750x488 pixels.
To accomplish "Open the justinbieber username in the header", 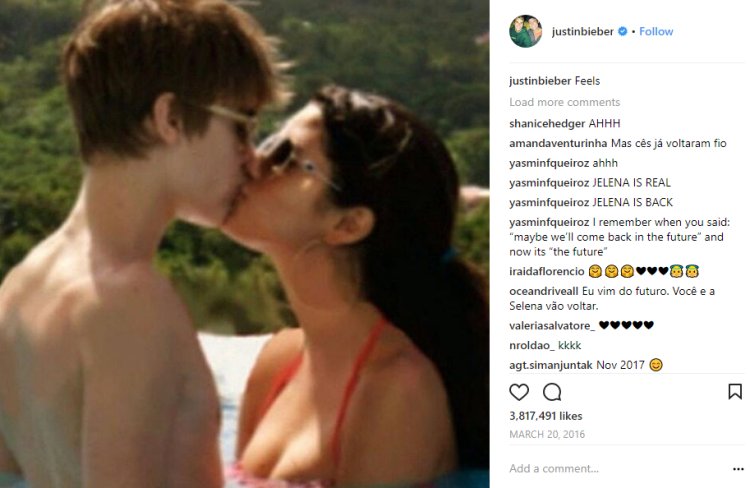I will tap(582, 32).
